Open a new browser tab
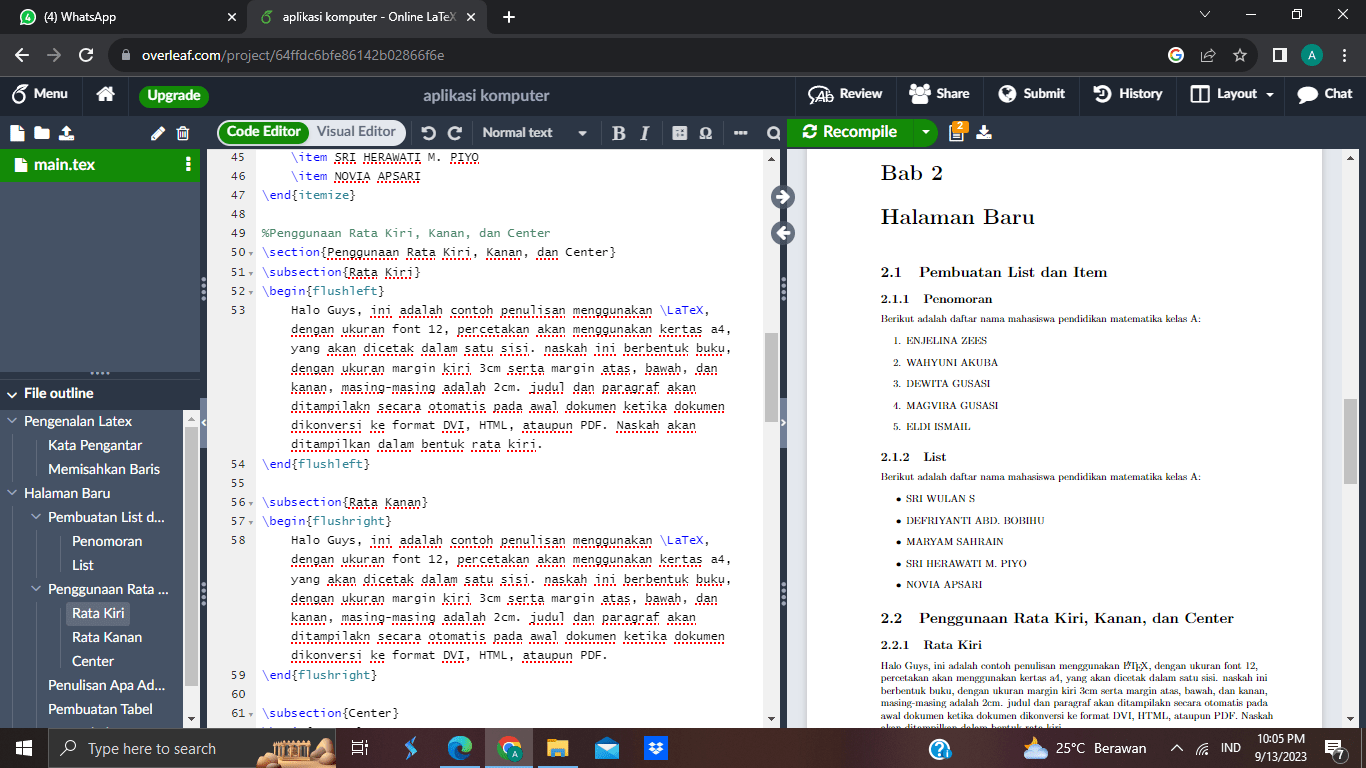Viewport: 1366px width, 768px height. (x=509, y=17)
